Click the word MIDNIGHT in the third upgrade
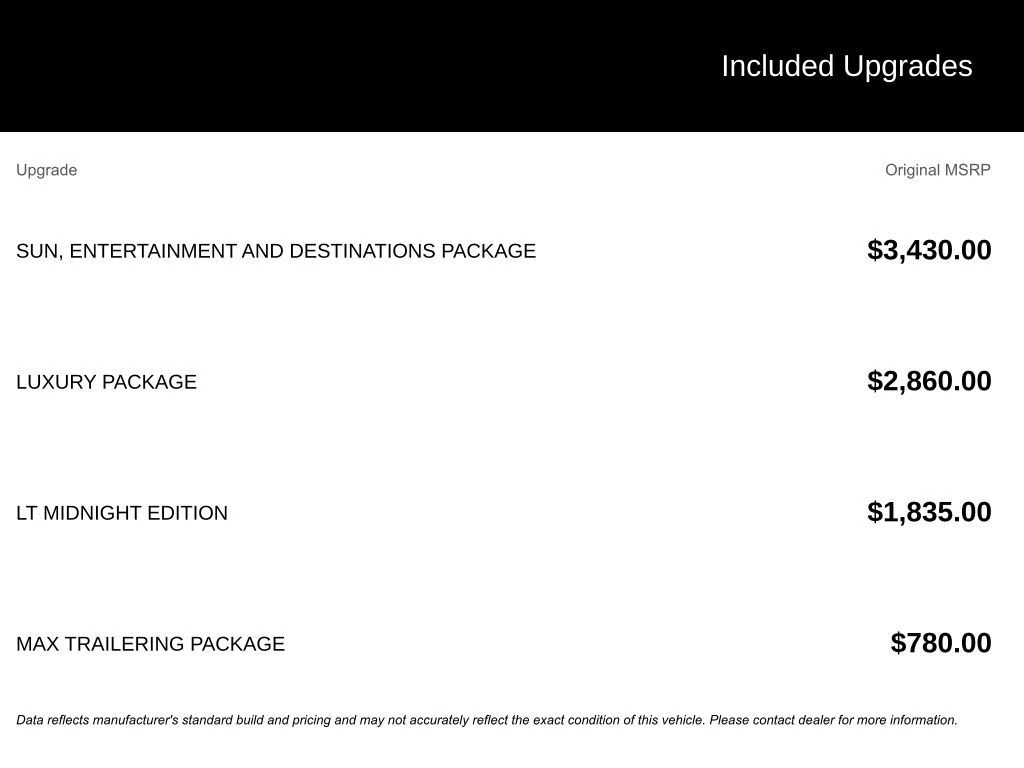The image size is (1024, 768). point(94,513)
